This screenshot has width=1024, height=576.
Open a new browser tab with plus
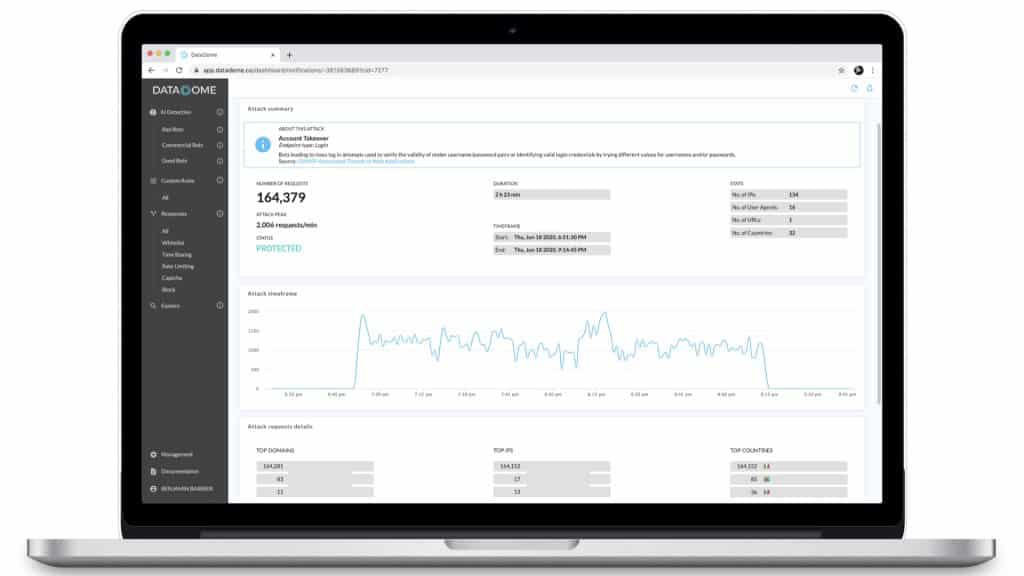[x=289, y=55]
